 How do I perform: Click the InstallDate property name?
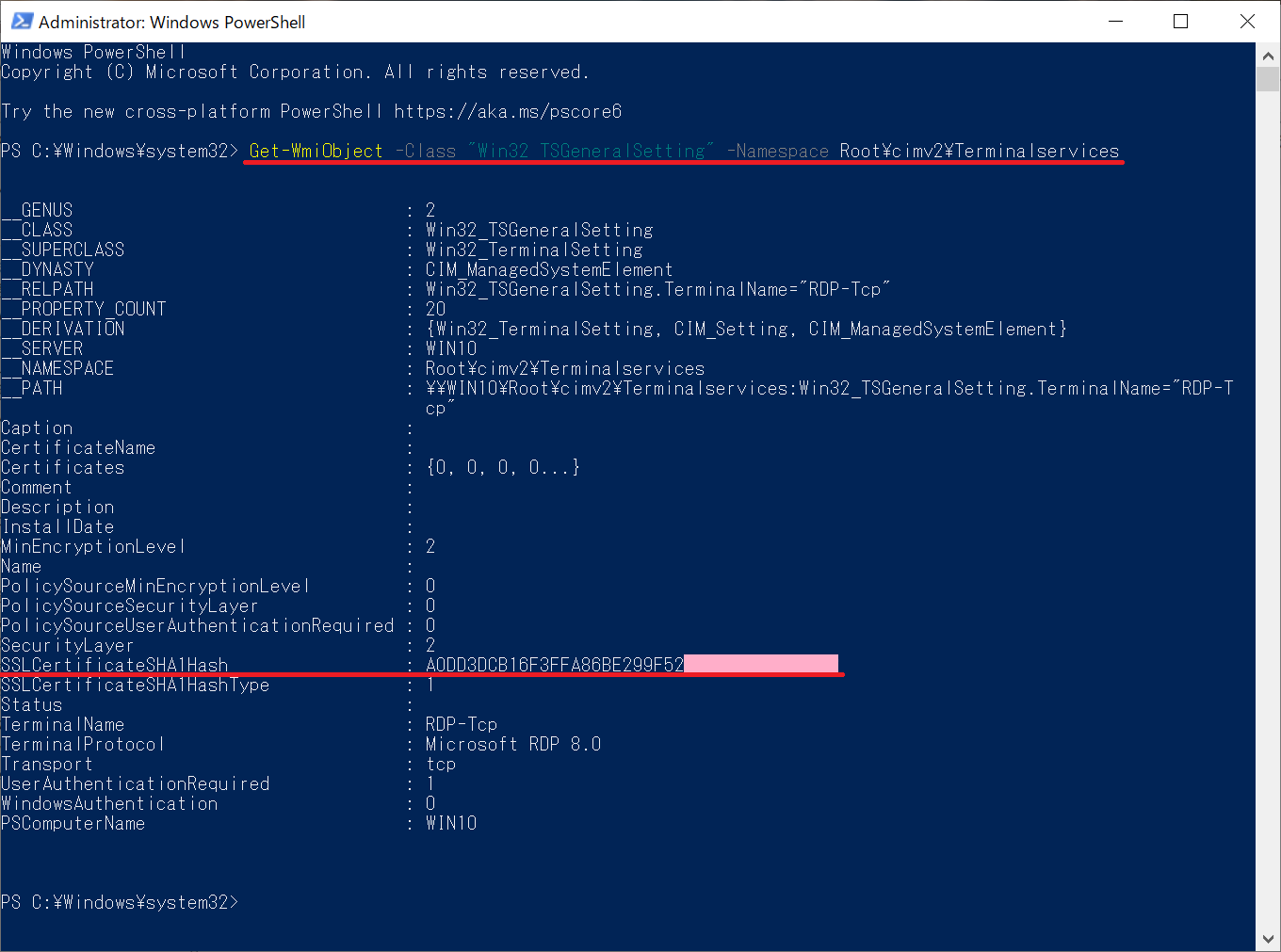click(x=57, y=526)
